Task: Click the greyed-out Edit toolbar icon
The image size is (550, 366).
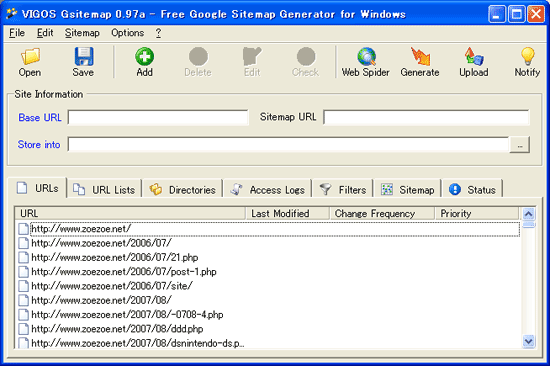Action: [x=252, y=56]
